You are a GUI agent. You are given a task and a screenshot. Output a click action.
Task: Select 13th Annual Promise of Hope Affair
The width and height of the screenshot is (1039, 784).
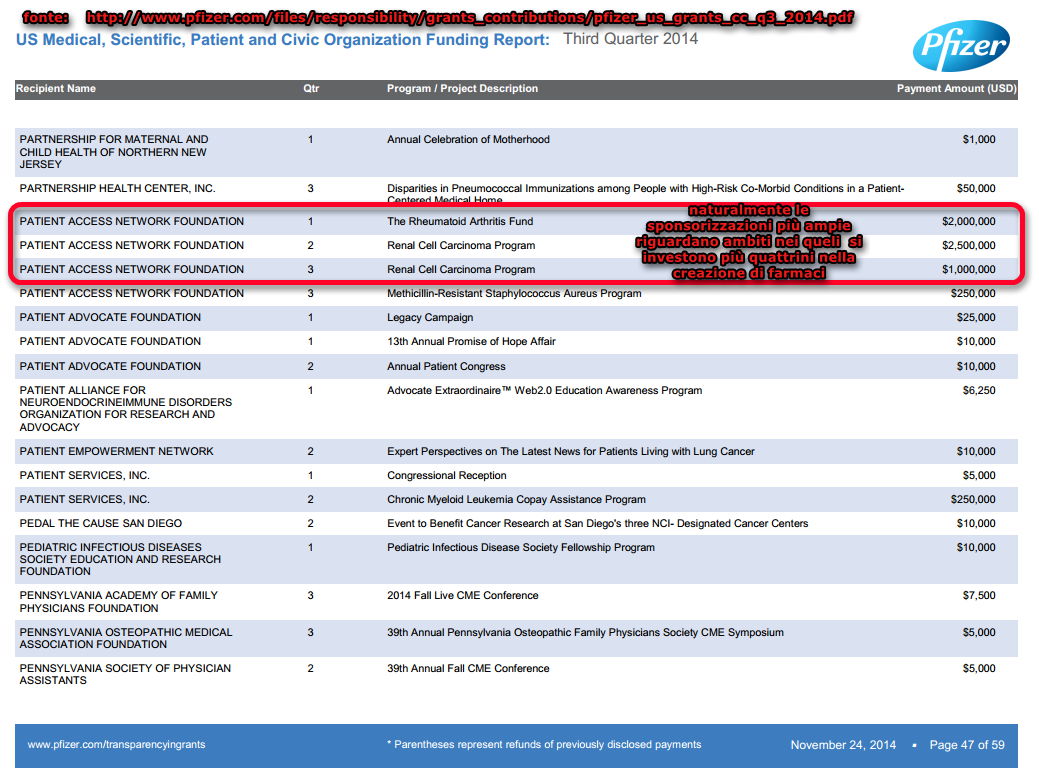click(471, 341)
